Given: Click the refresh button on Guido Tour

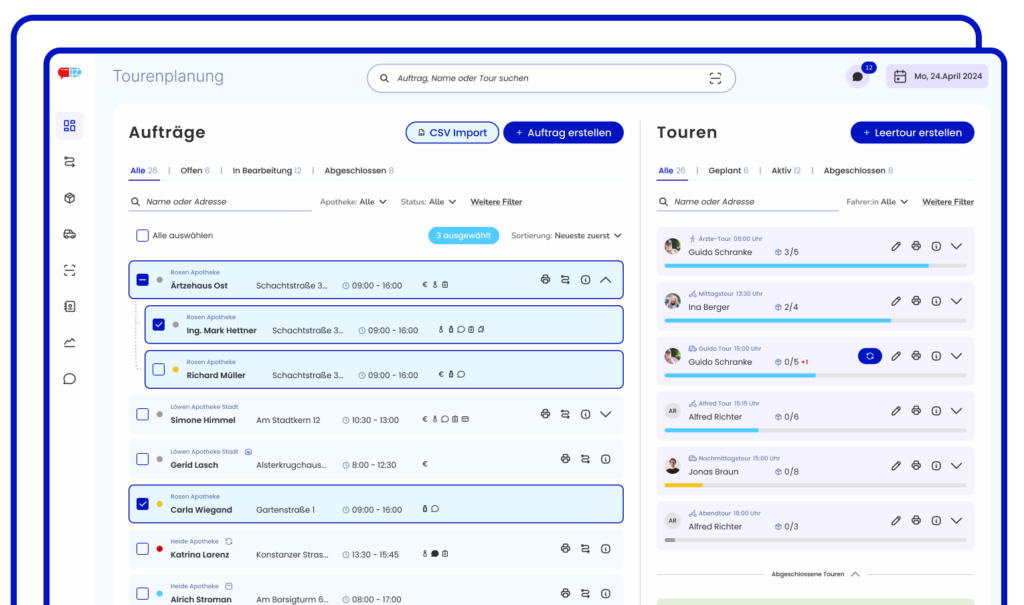Looking at the screenshot, I should tap(870, 356).
